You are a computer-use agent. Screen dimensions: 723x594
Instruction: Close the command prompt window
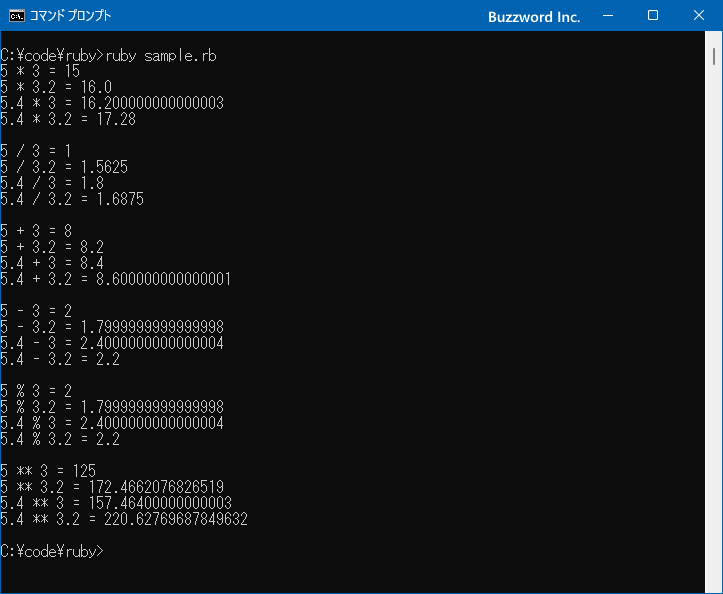pos(699,16)
